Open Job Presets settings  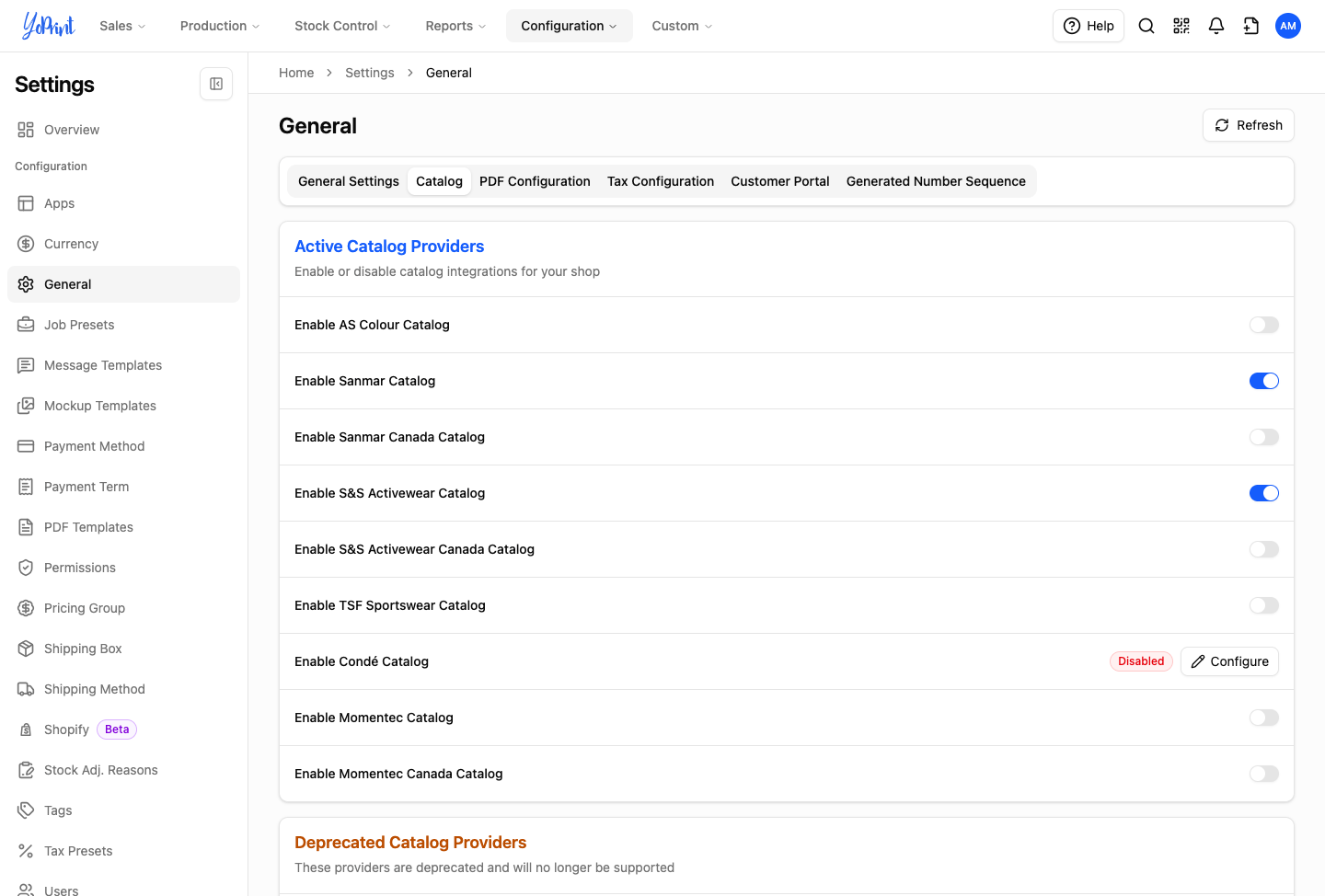click(x=123, y=325)
